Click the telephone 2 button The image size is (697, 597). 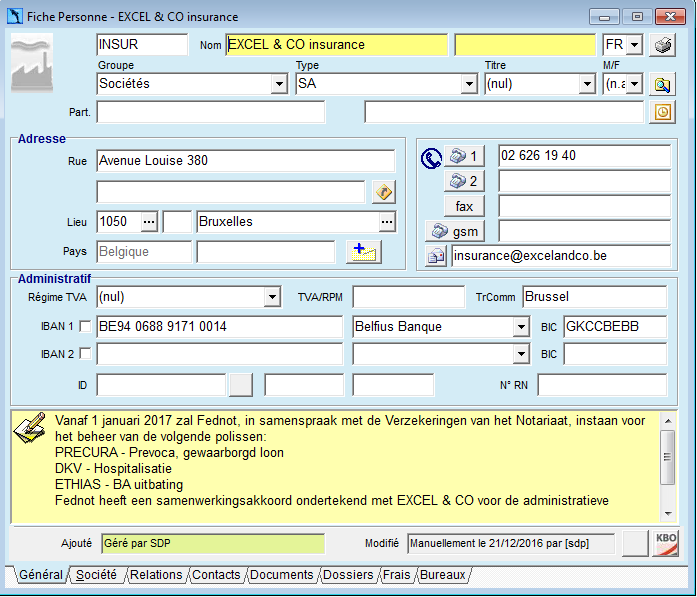(464, 181)
